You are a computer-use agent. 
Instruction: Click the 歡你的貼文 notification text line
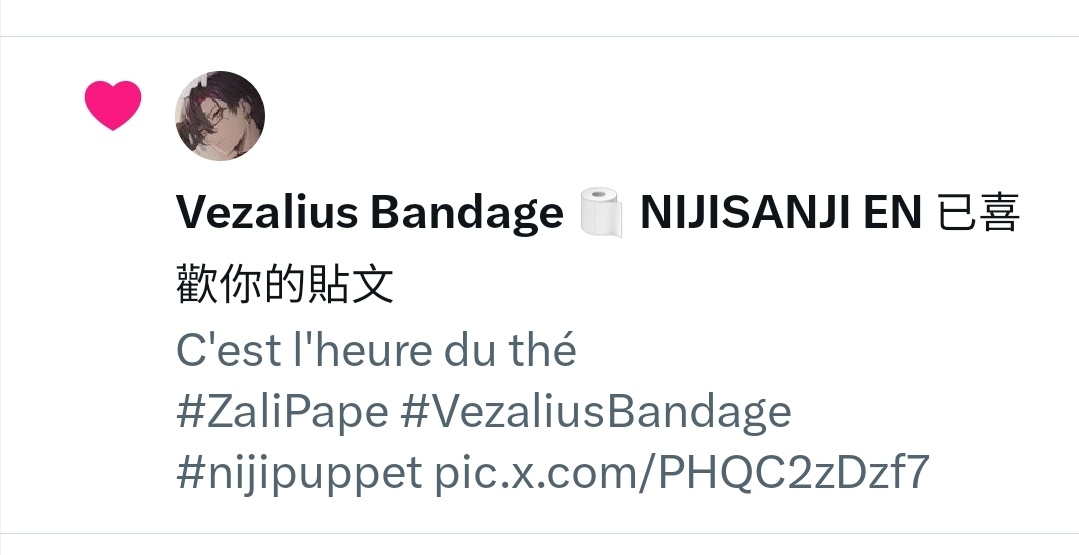[285, 284]
